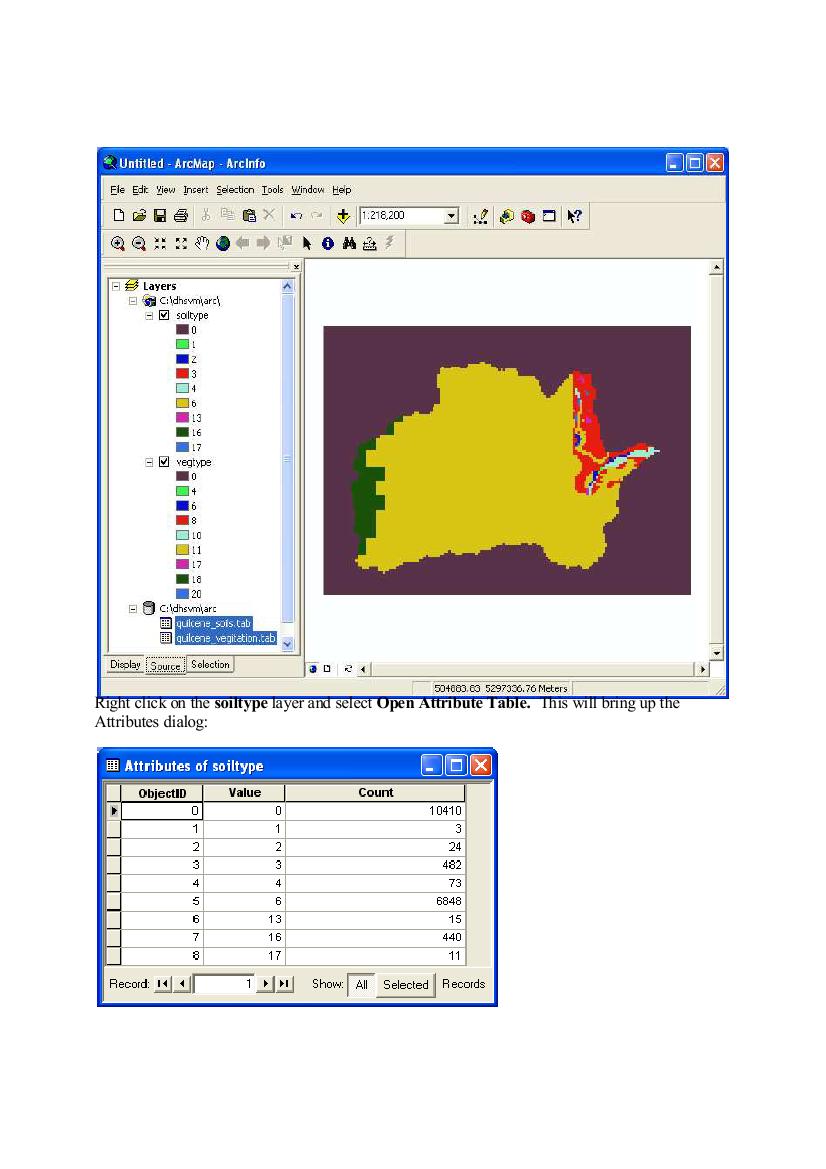826x1169 pixels.
Task: Switch to the Source tab
Action: click(x=165, y=666)
